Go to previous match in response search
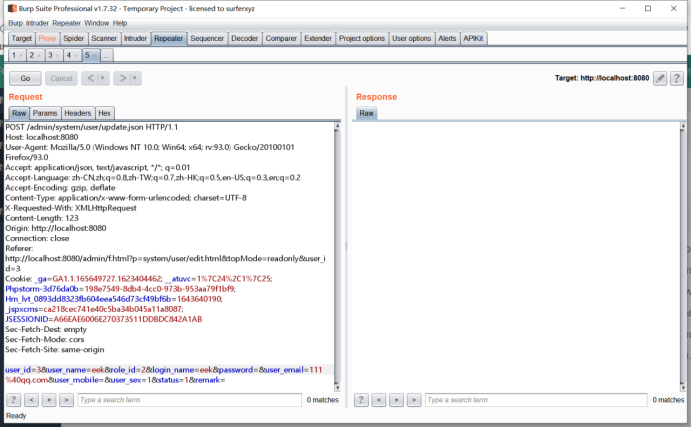Image resolution: width=692 pixels, height=428 pixels. pos(379,400)
